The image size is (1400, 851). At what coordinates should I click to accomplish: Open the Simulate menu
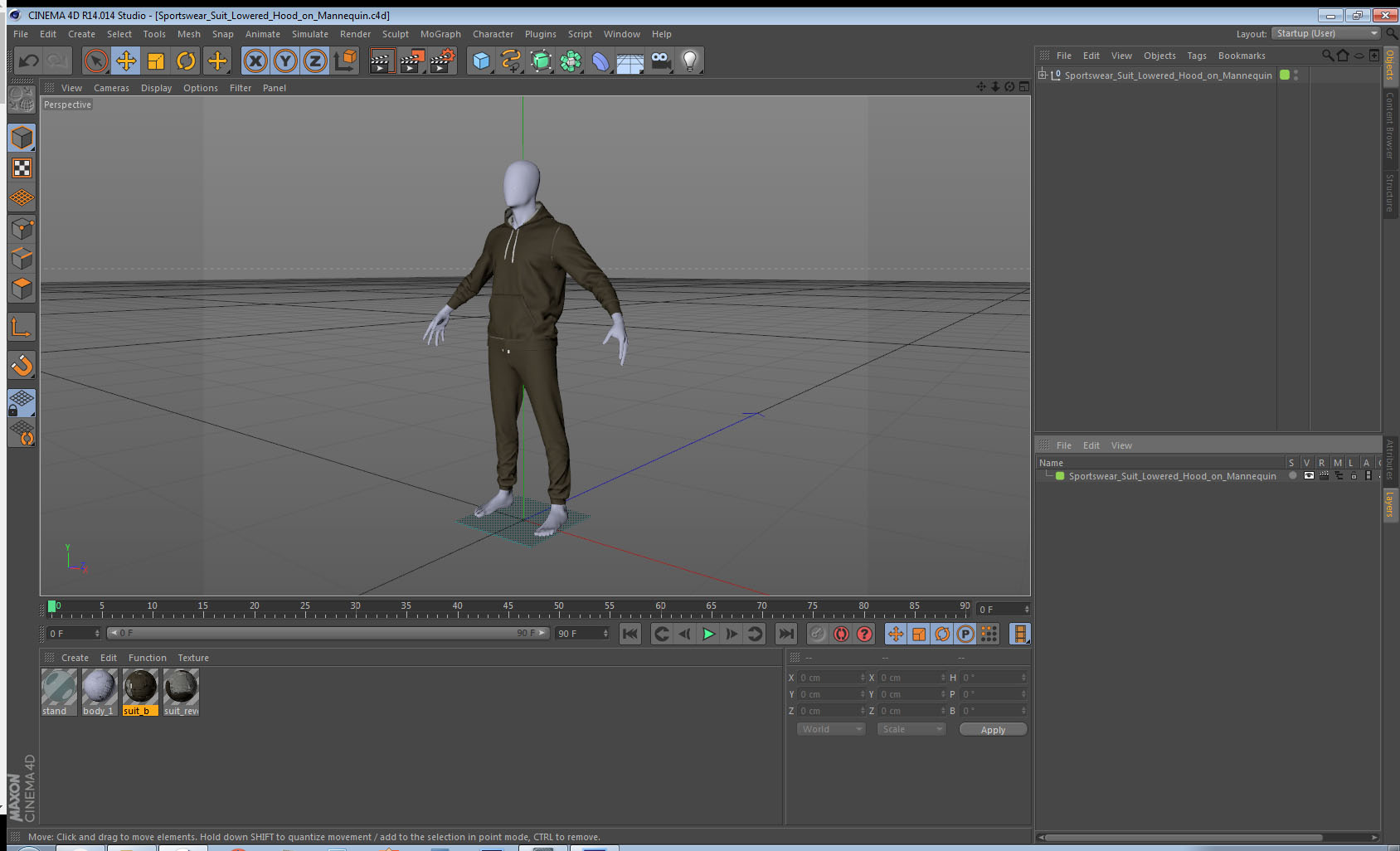[310, 34]
